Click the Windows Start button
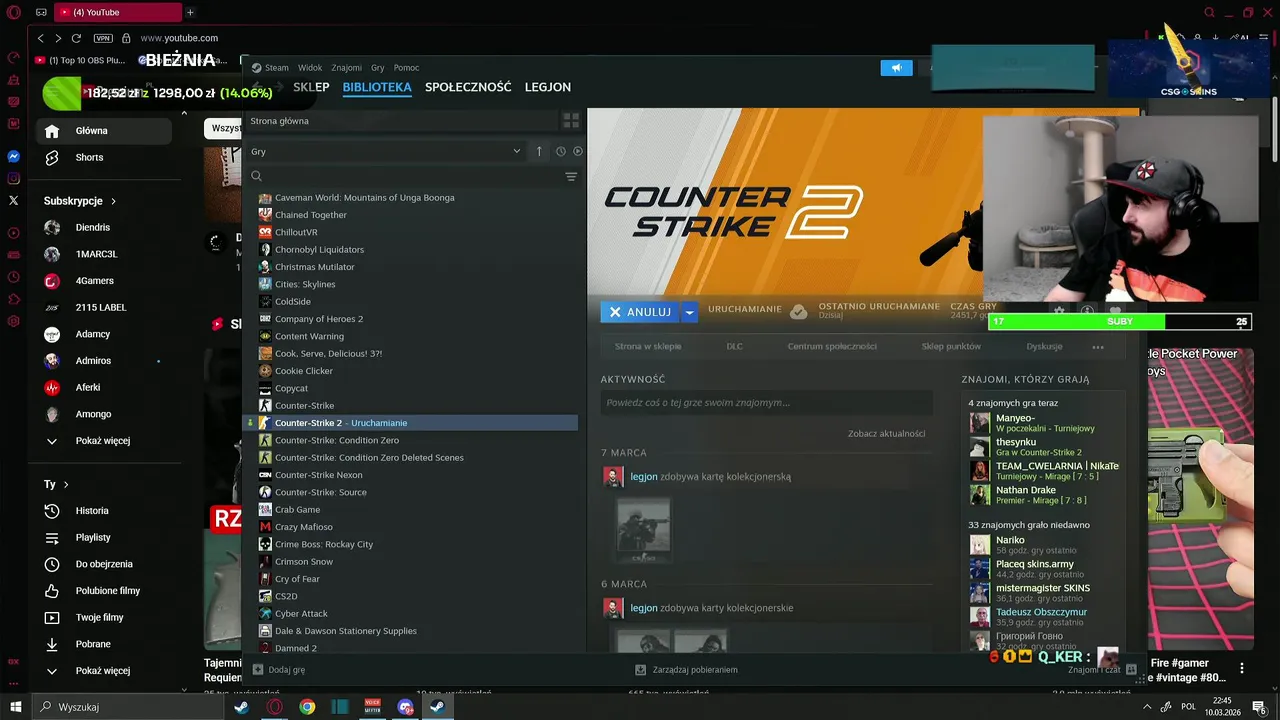 click(15, 707)
